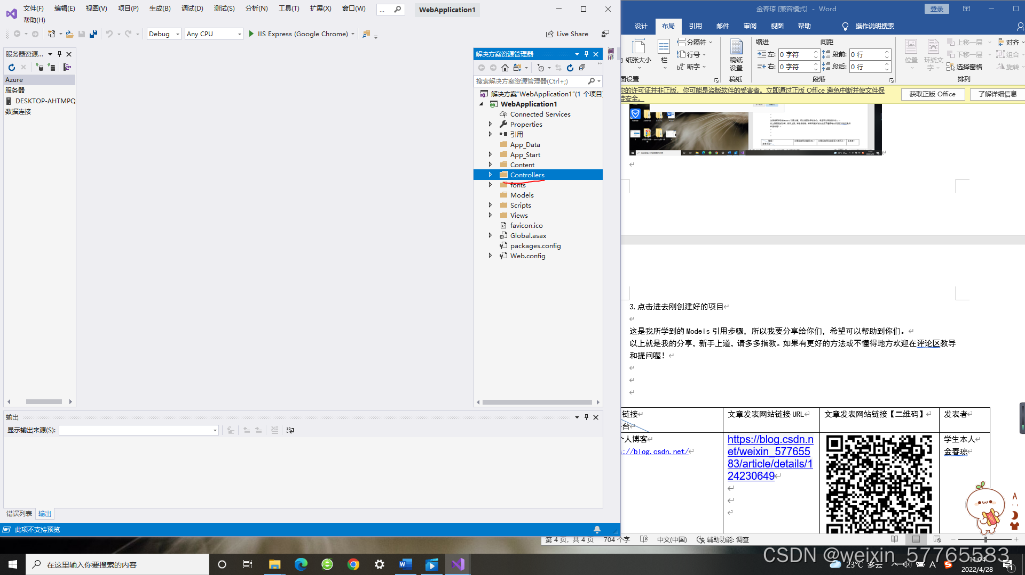This screenshot has height=575, width=1025.
Task: Open the Tools menu in Visual Studio
Action: [288, 8]
